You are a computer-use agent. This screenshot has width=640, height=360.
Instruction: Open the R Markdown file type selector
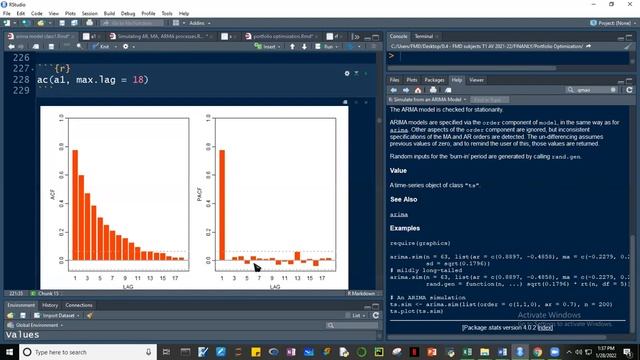[x=362, y=293]
